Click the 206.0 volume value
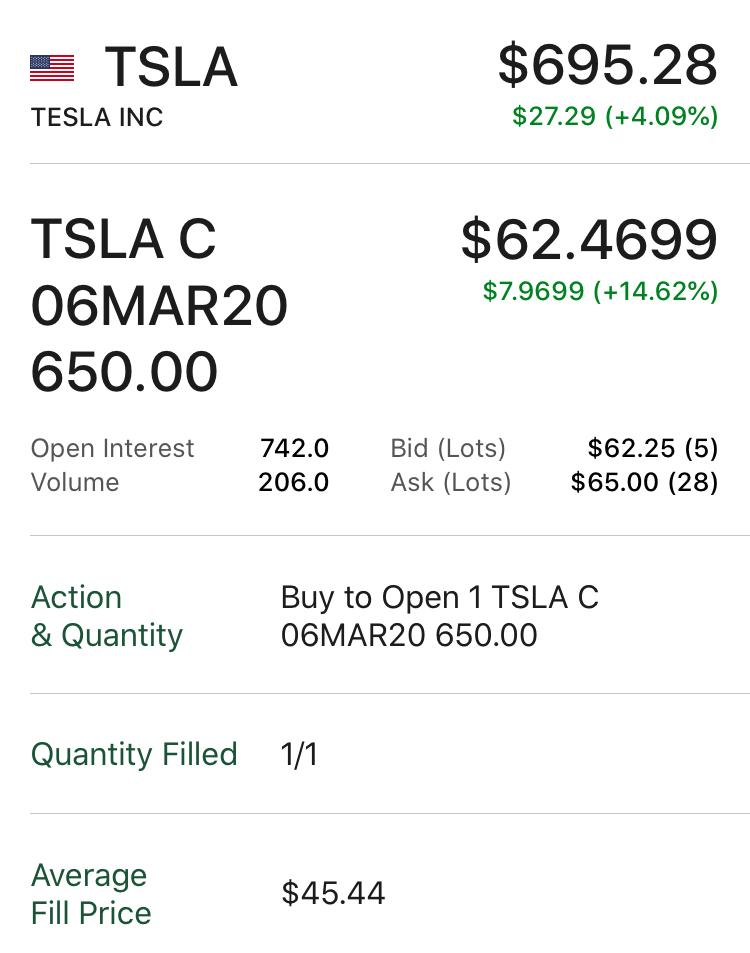Viewport: 750px width, 953px height. point(293,482)
